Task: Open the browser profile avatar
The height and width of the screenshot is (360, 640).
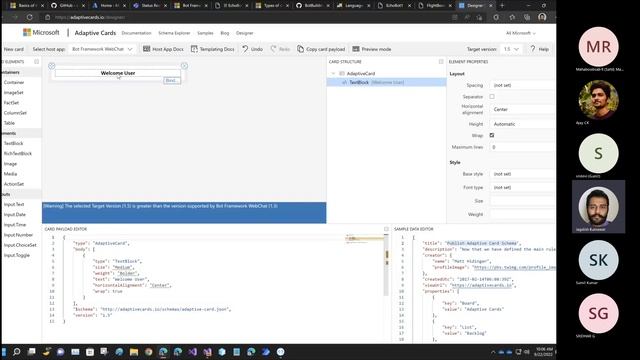Action: coord(542,17)
